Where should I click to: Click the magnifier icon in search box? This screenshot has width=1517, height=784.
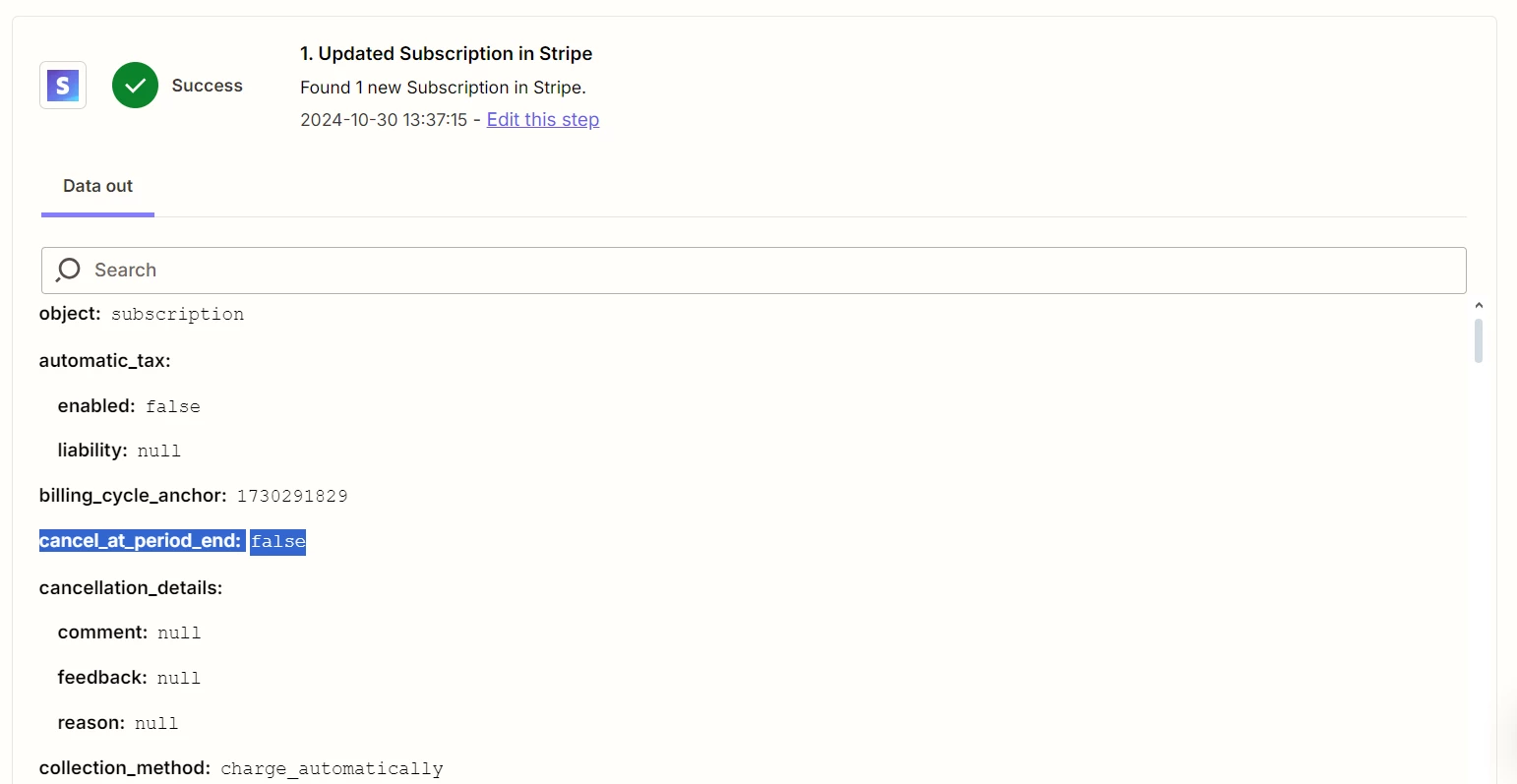point(68,270)
